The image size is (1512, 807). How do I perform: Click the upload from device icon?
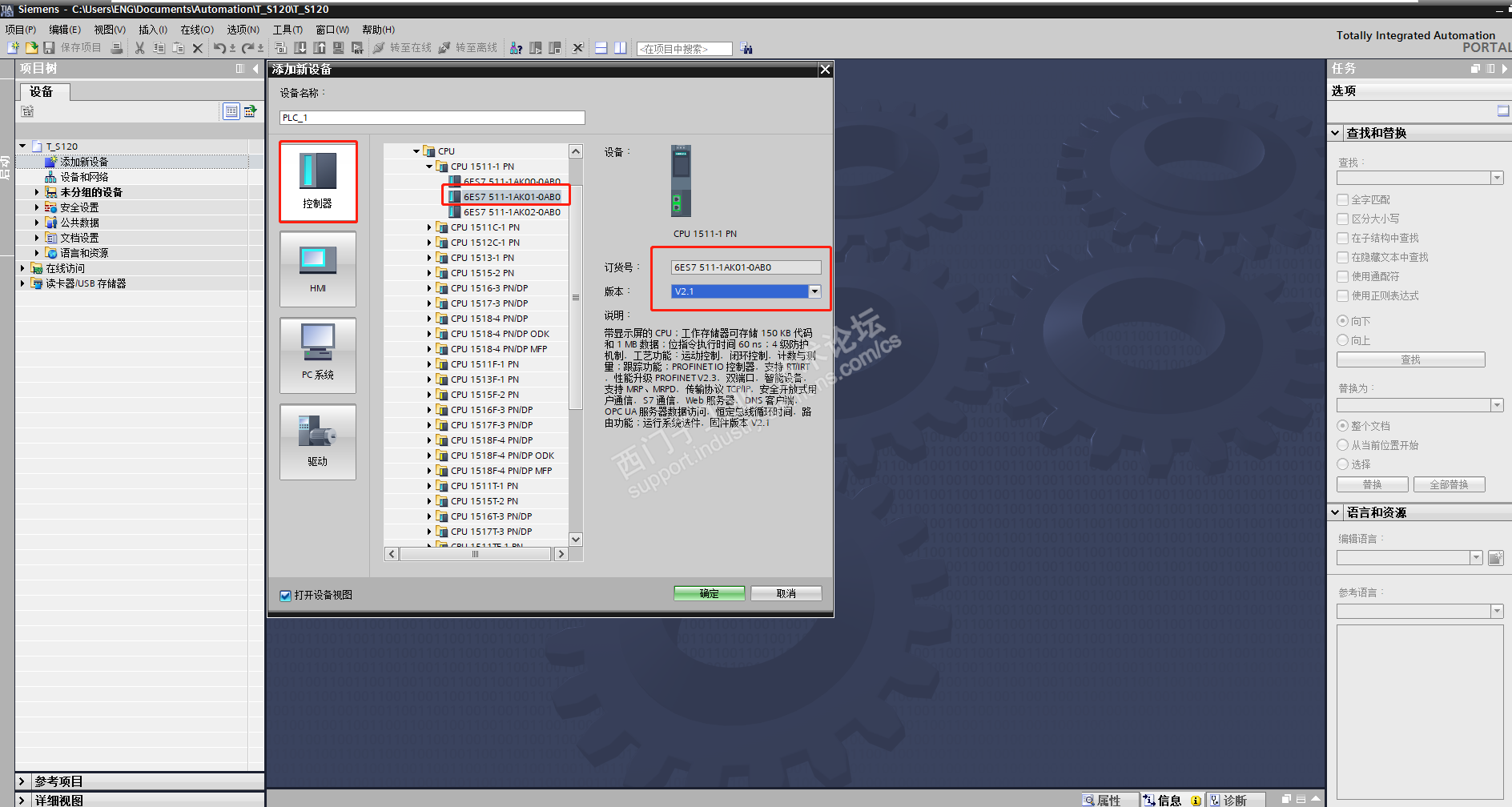[320, 48]
